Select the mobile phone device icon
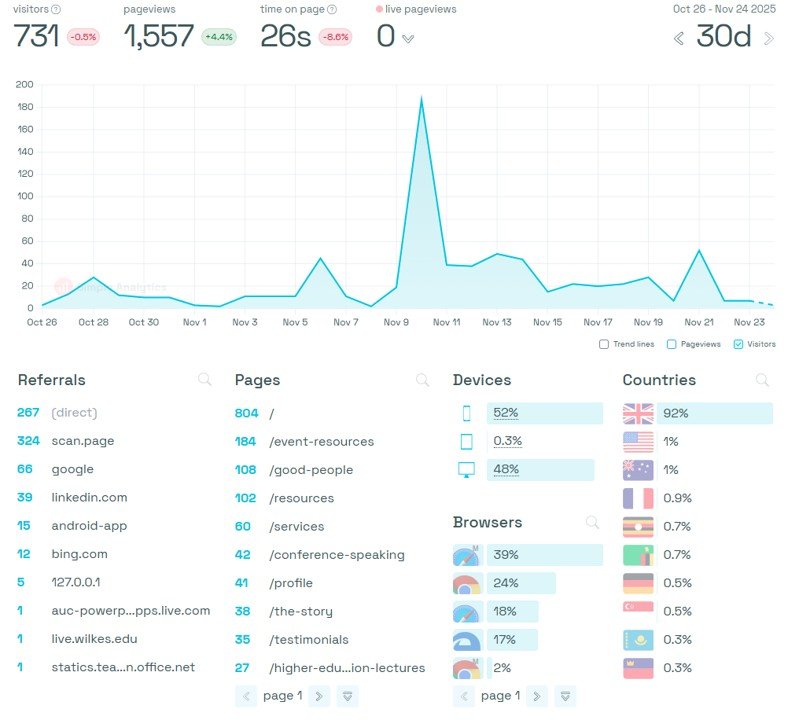This screenshot has width=788, height=720. point(466,413)
